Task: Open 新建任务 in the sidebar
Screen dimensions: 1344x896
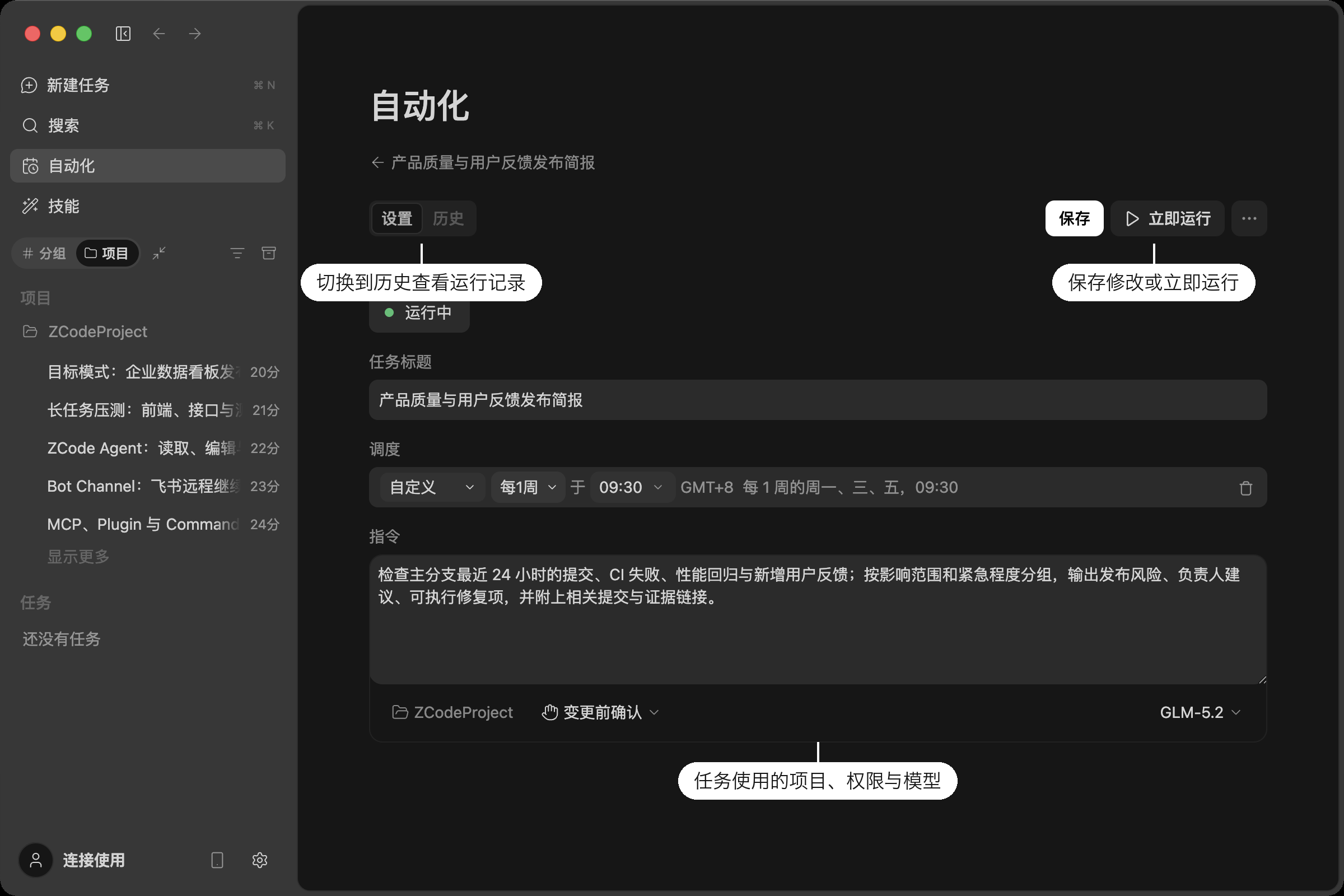Action: click(147, 85)
